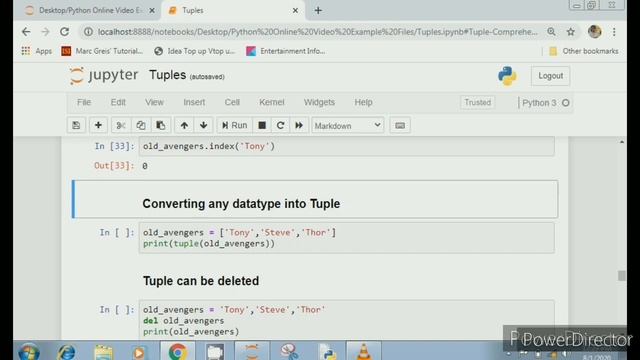Viewport: 640px width, 360px height.
Task: Click the Python 3 kernel status circle
Action: click(x=565, y=103)
